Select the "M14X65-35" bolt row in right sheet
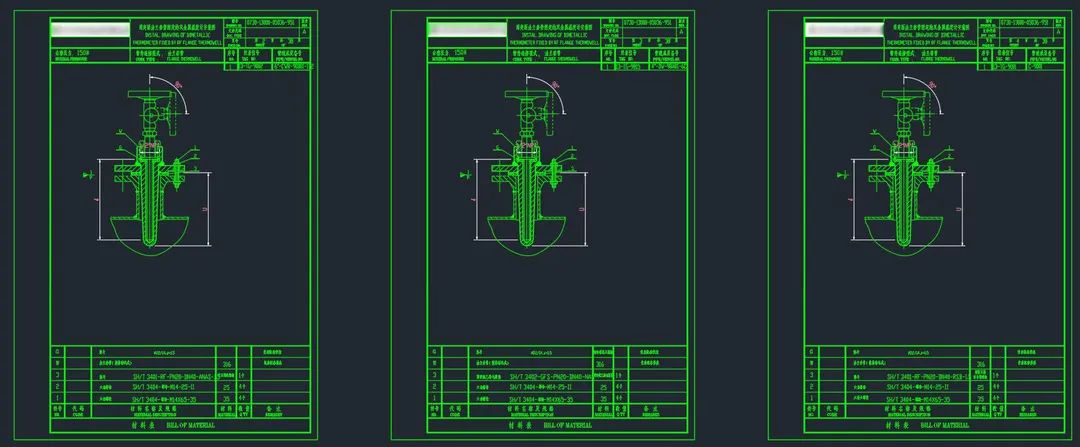Viewport: 1080px width, 447px height. (934, 399)
